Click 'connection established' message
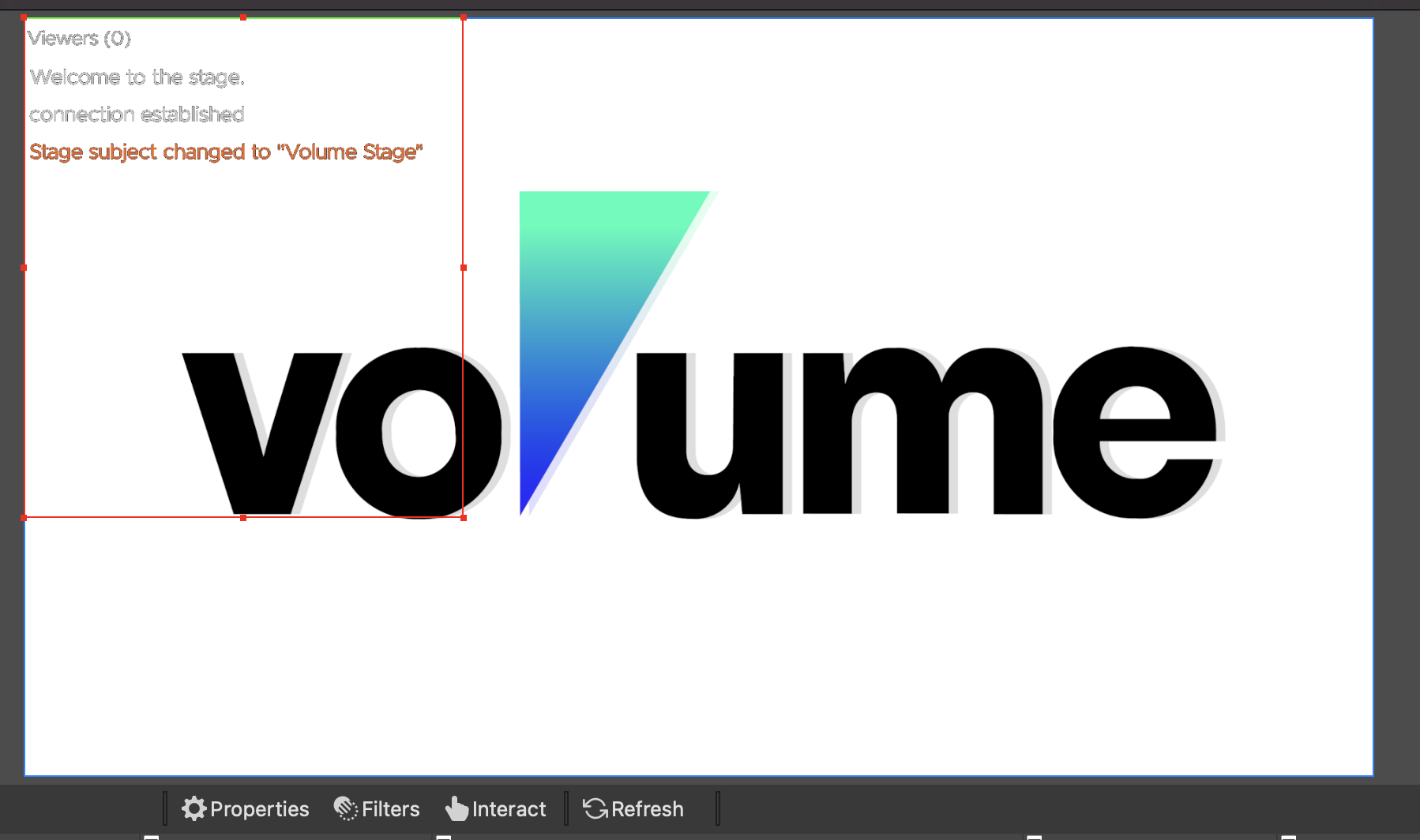 pyautogui.click(x=137, y=114)
